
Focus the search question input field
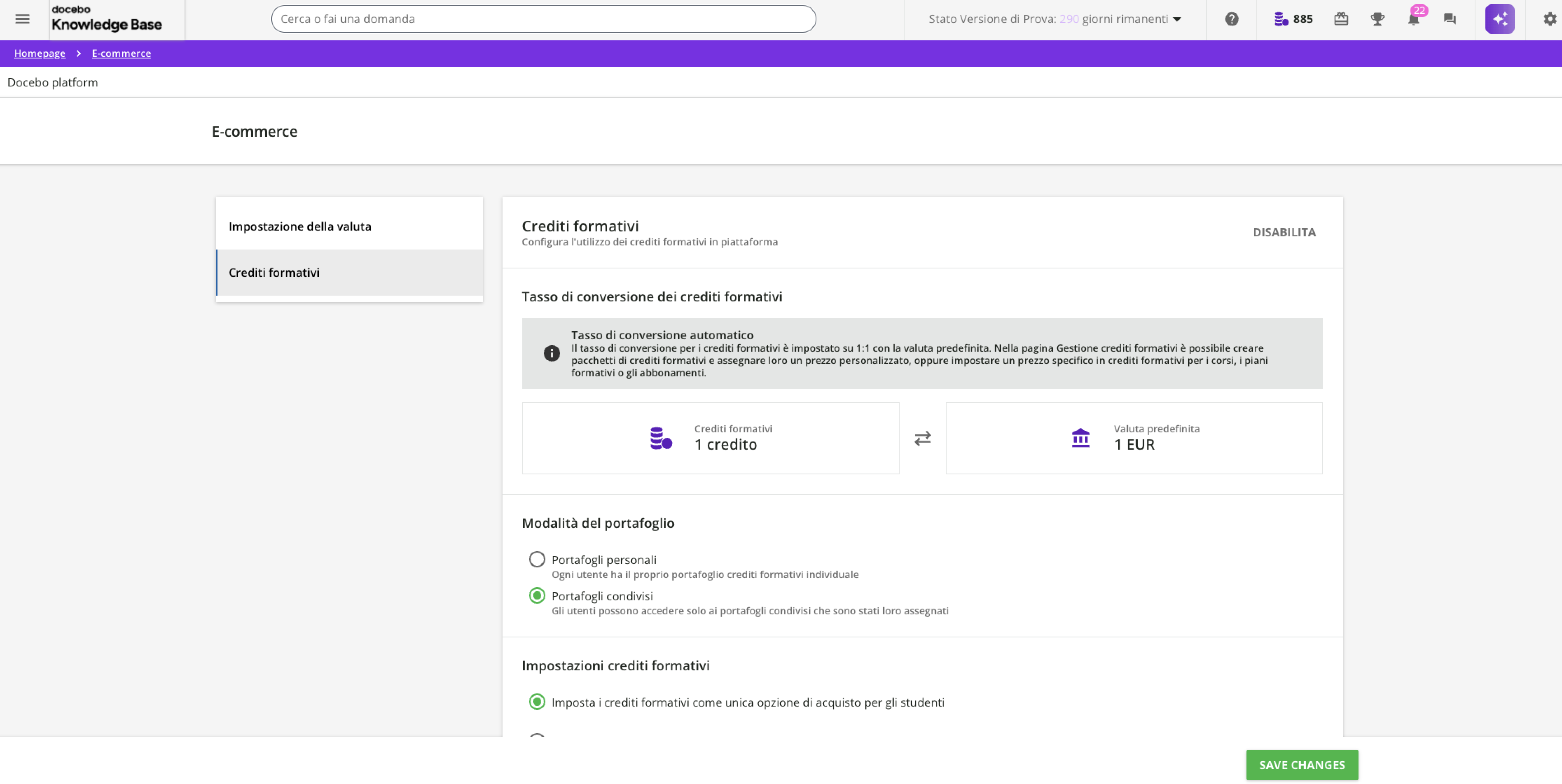point(542,19)
